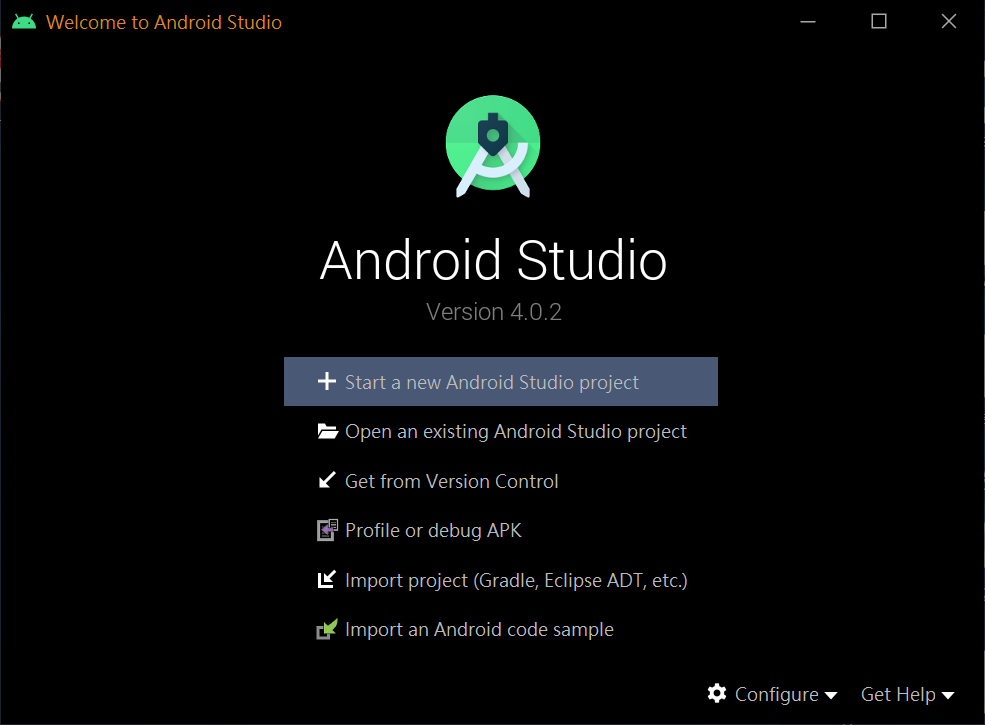Start a new Android Studio project
This screenshot has width=985, height=725.
click(x=501, y=381)
